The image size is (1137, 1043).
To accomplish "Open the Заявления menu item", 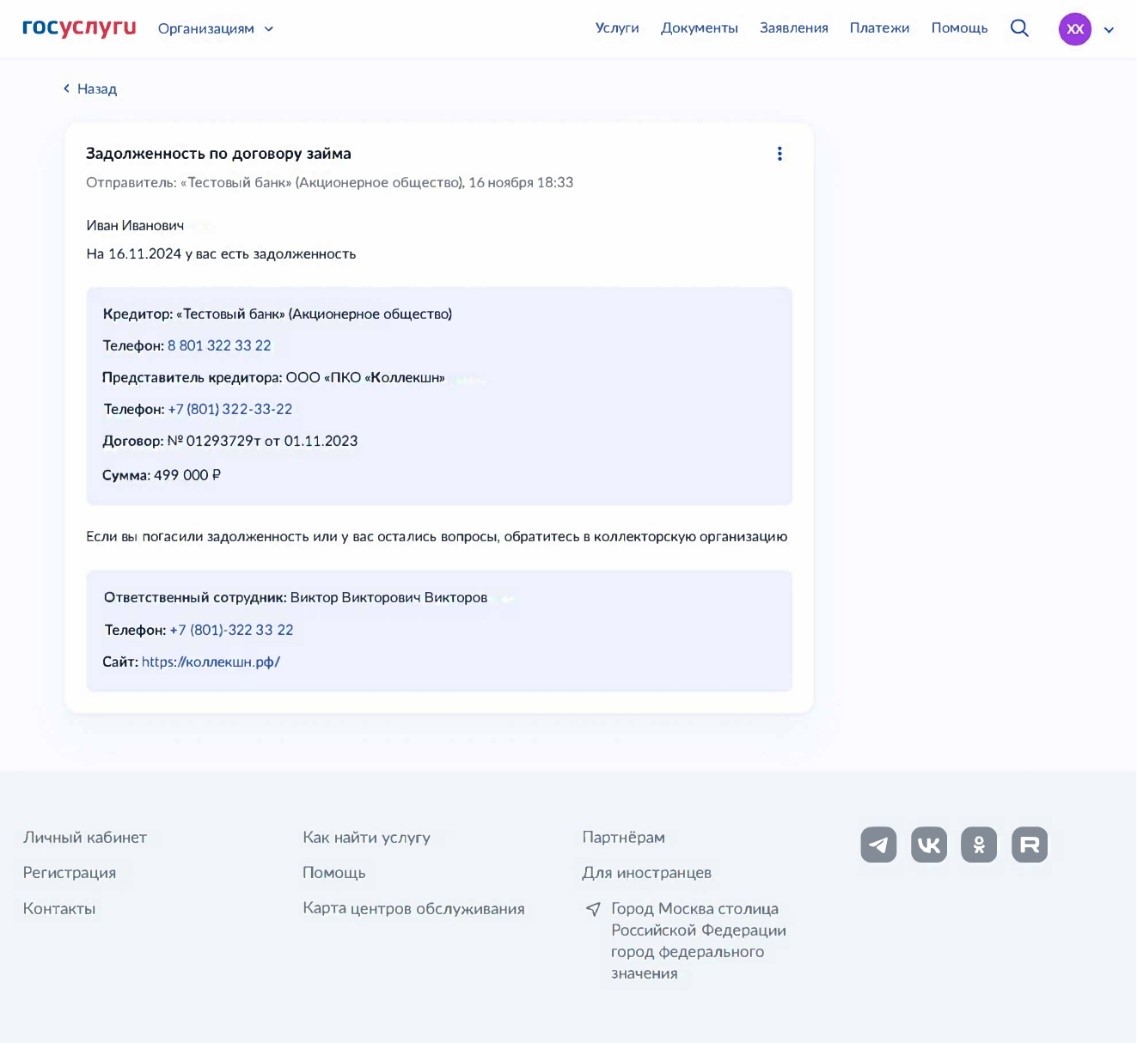I will 794,28.
